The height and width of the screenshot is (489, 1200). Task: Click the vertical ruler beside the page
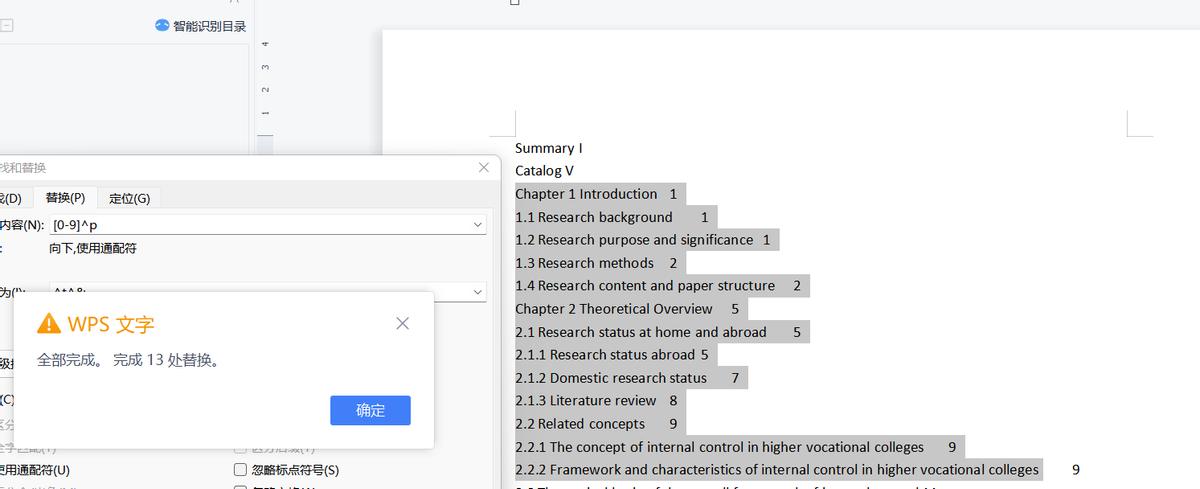(x=265, y=80)
